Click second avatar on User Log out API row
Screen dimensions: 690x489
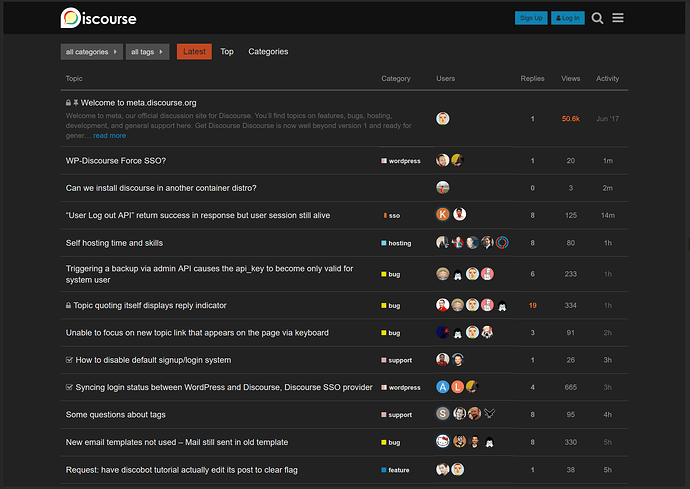click(459, 214)
